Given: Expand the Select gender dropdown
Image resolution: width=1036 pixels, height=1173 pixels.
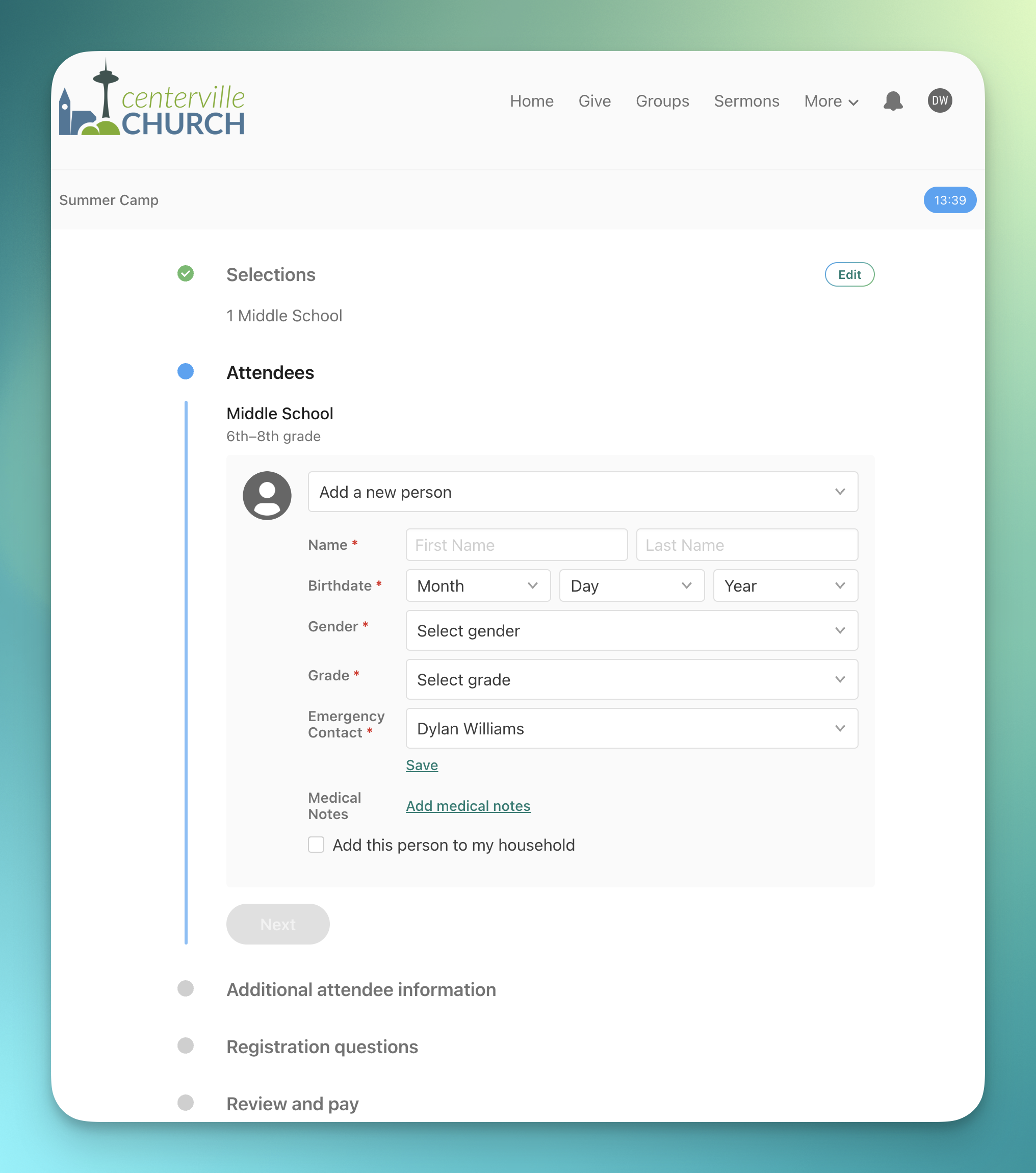Looking at the screenshot, I should [x=631, y=630].
